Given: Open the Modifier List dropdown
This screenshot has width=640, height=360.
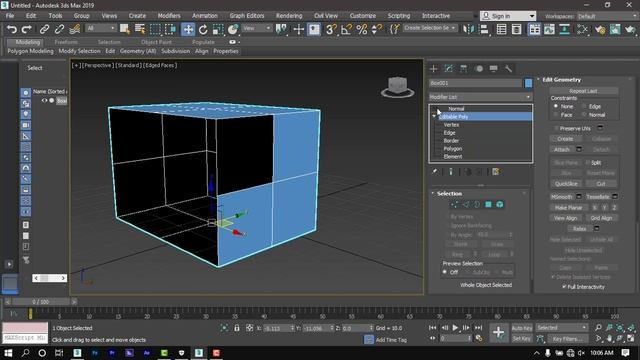Looking at the screenshot, I should (480, 97).
